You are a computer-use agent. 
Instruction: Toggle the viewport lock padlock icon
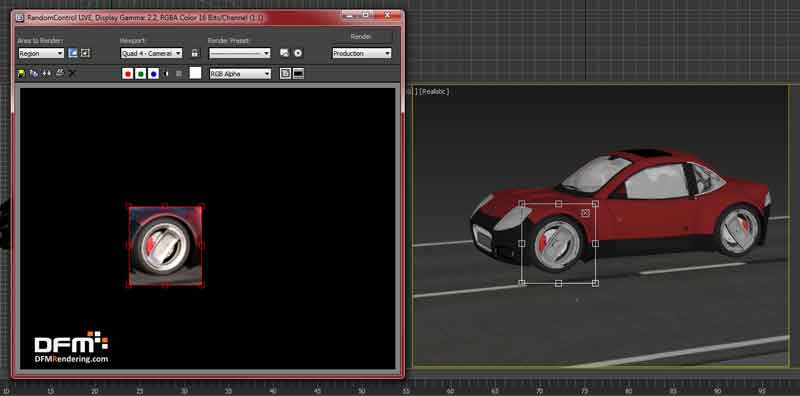pos(194,53)
